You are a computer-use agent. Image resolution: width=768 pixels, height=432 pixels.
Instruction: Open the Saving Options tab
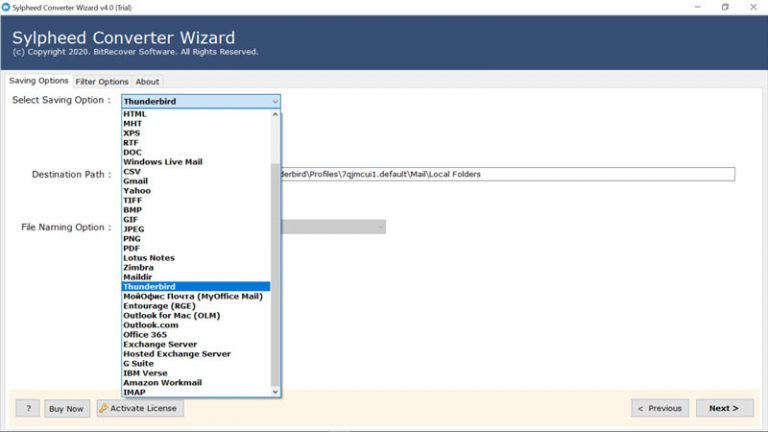(x=39, y=81)
